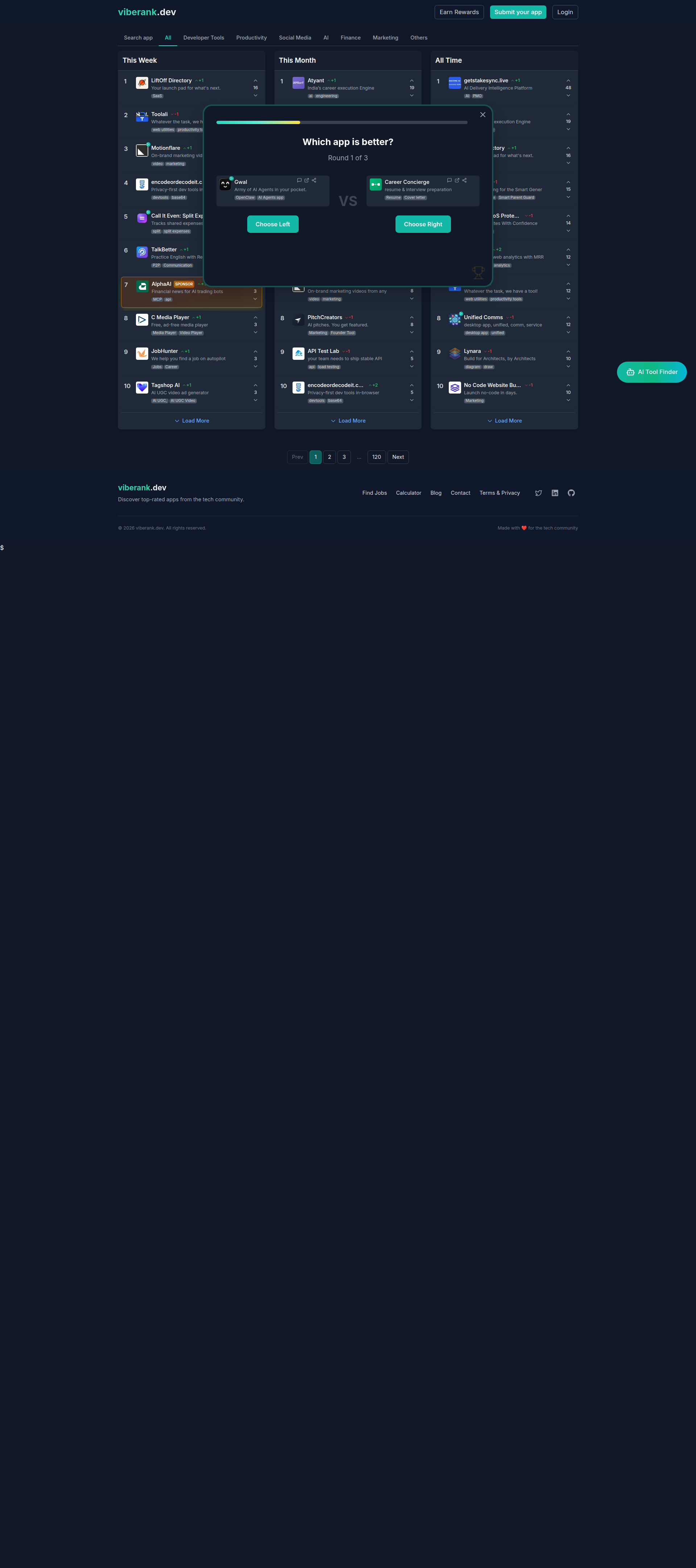Open comments for Career Concierge
Viewport: 696px width, 1568px height.
coord(449,180)
